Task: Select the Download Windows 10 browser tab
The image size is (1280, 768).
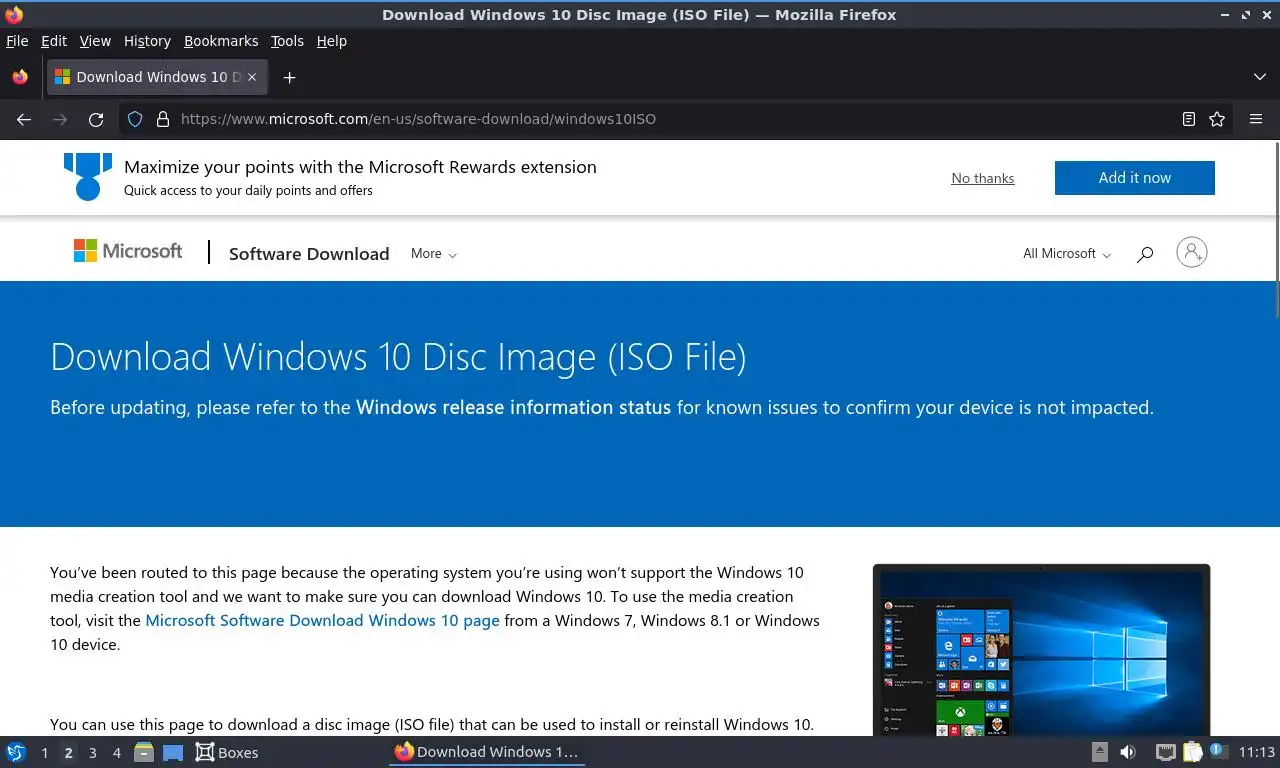Action: click(156, 77)
